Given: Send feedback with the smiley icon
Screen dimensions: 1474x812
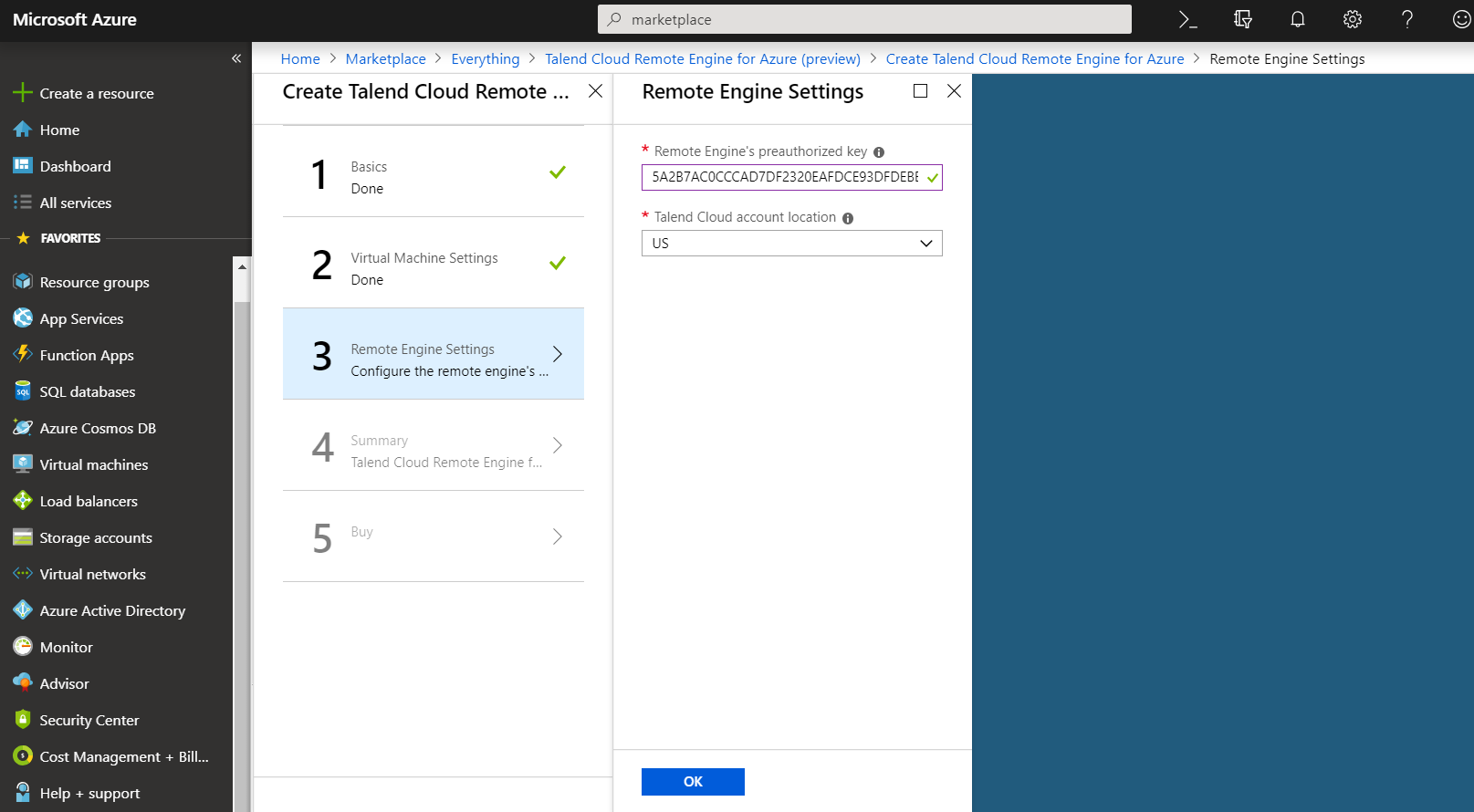Looking at the screenshot, I should tap(1461, 19).
